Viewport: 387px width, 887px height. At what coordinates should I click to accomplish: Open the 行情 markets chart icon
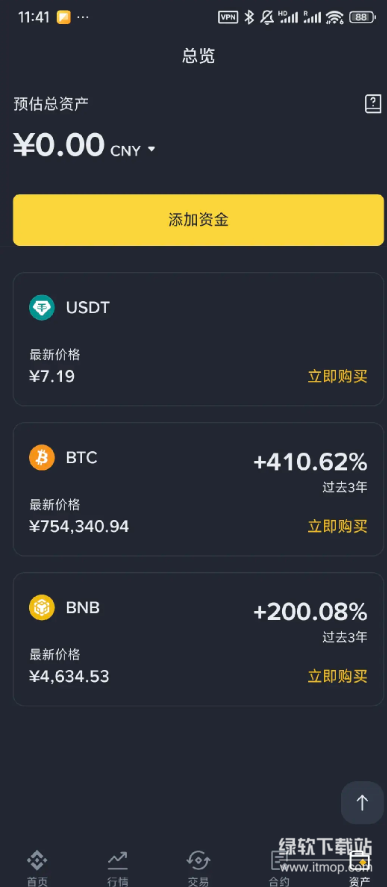tap(118, 861)
